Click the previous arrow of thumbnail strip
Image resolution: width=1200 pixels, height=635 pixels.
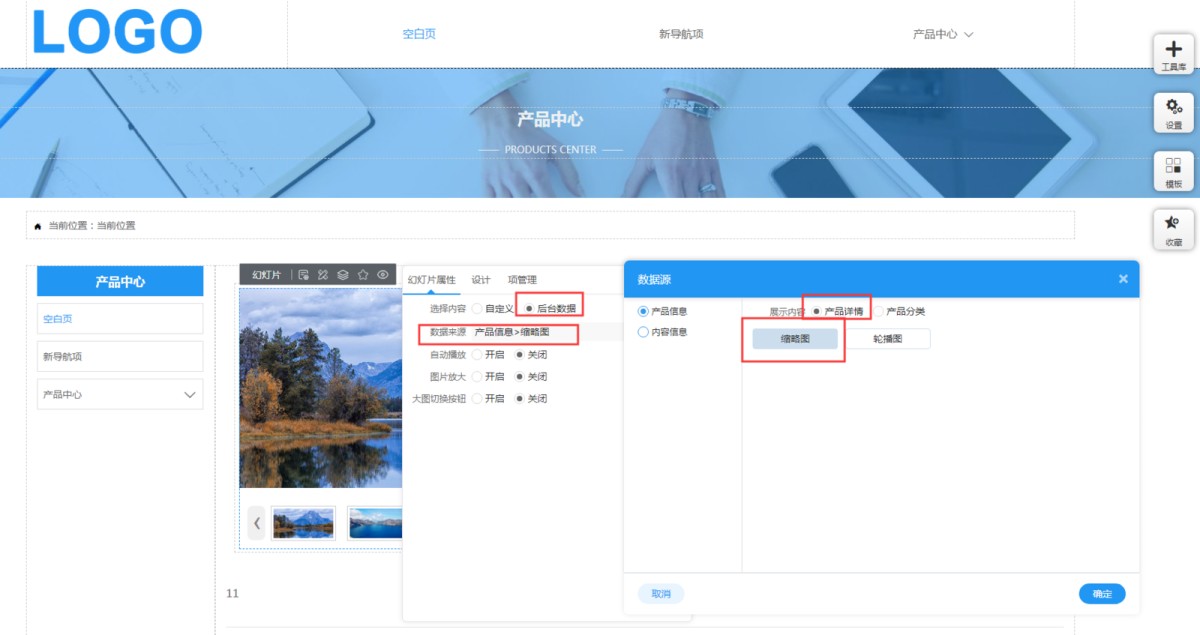(x=257, y=523)
